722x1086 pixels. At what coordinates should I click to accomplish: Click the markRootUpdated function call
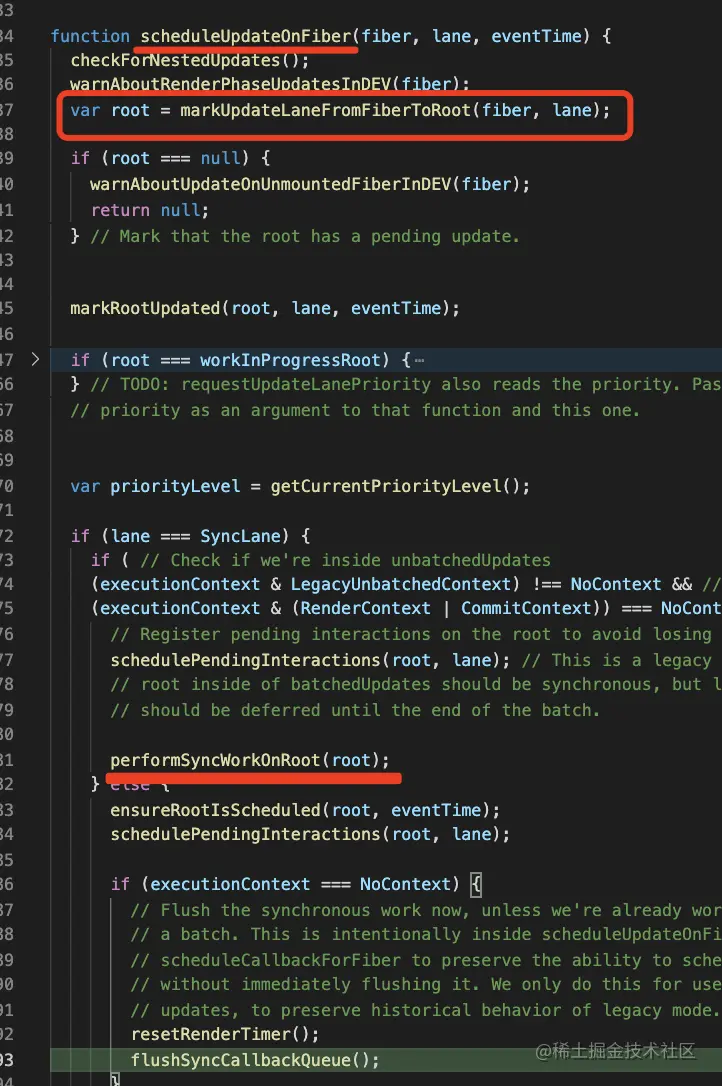coord(145,308)
